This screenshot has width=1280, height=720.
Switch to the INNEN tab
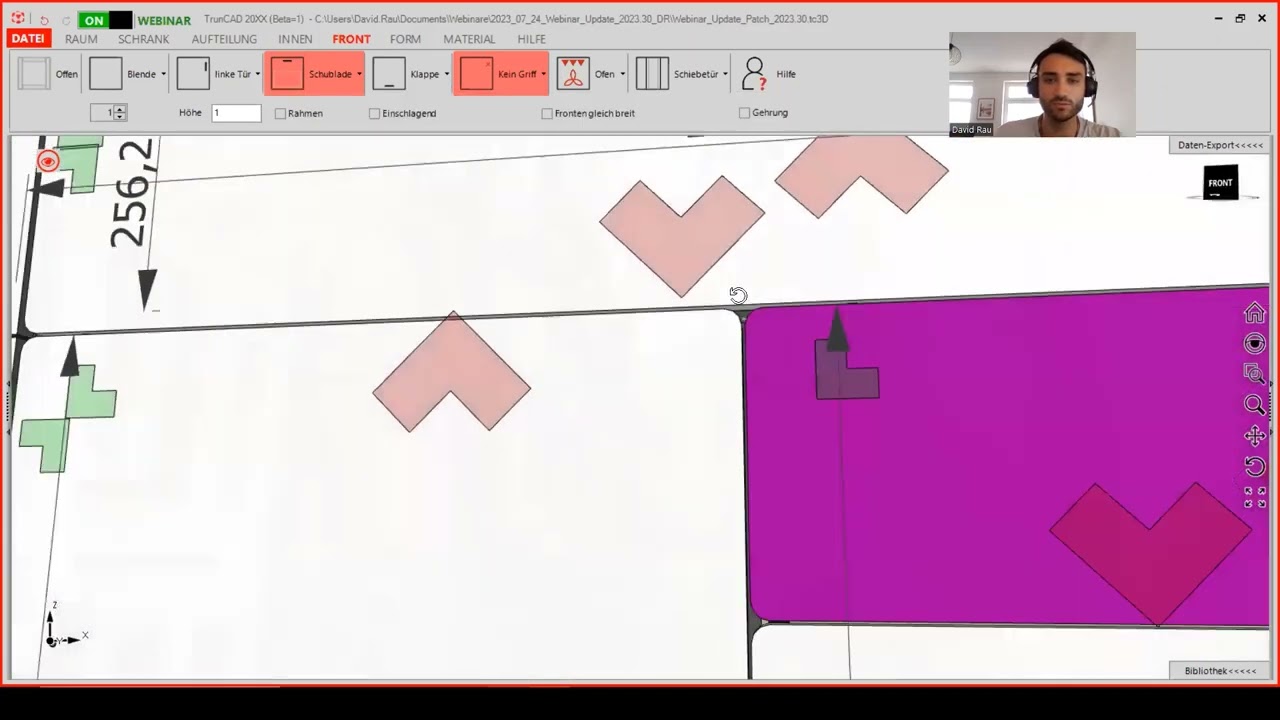295,39
